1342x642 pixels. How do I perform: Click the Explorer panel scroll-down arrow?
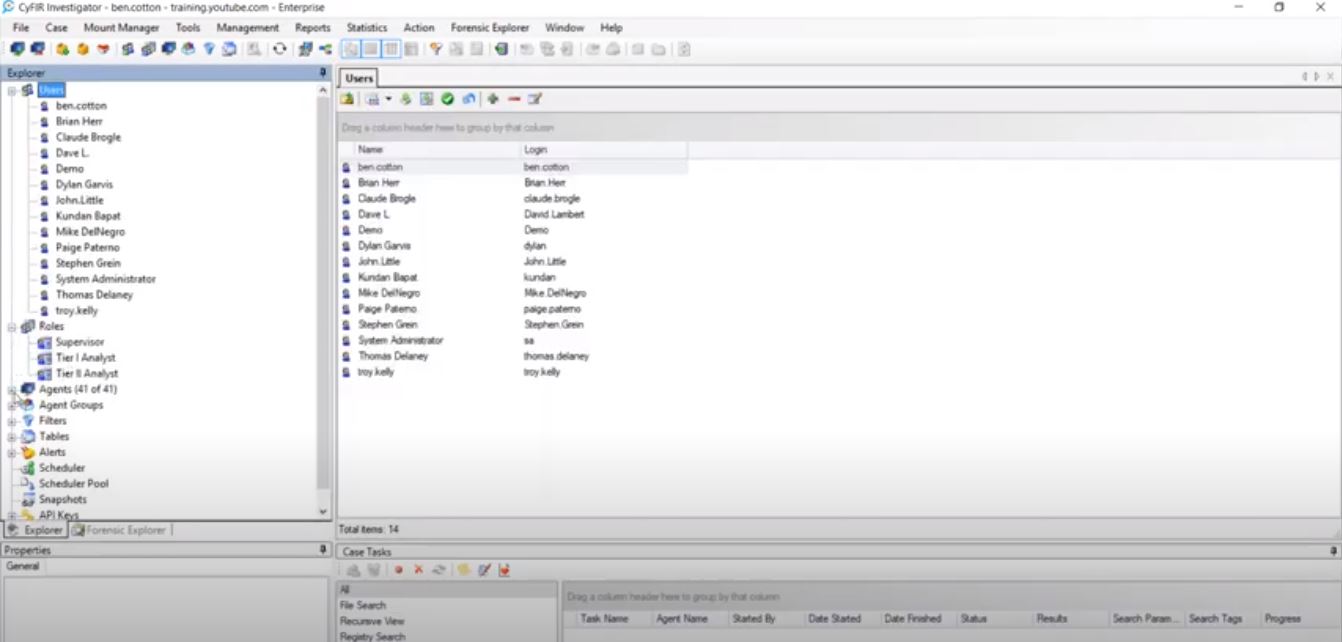pos(323,511)
